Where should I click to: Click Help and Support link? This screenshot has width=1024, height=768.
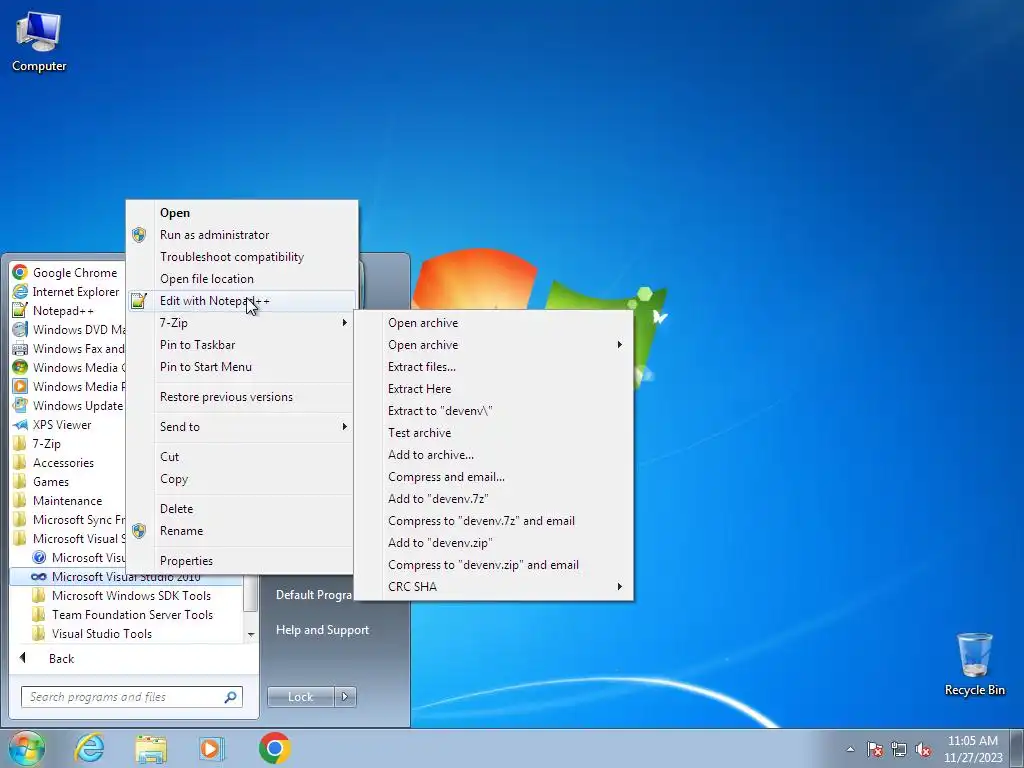(x=322, y=630)
